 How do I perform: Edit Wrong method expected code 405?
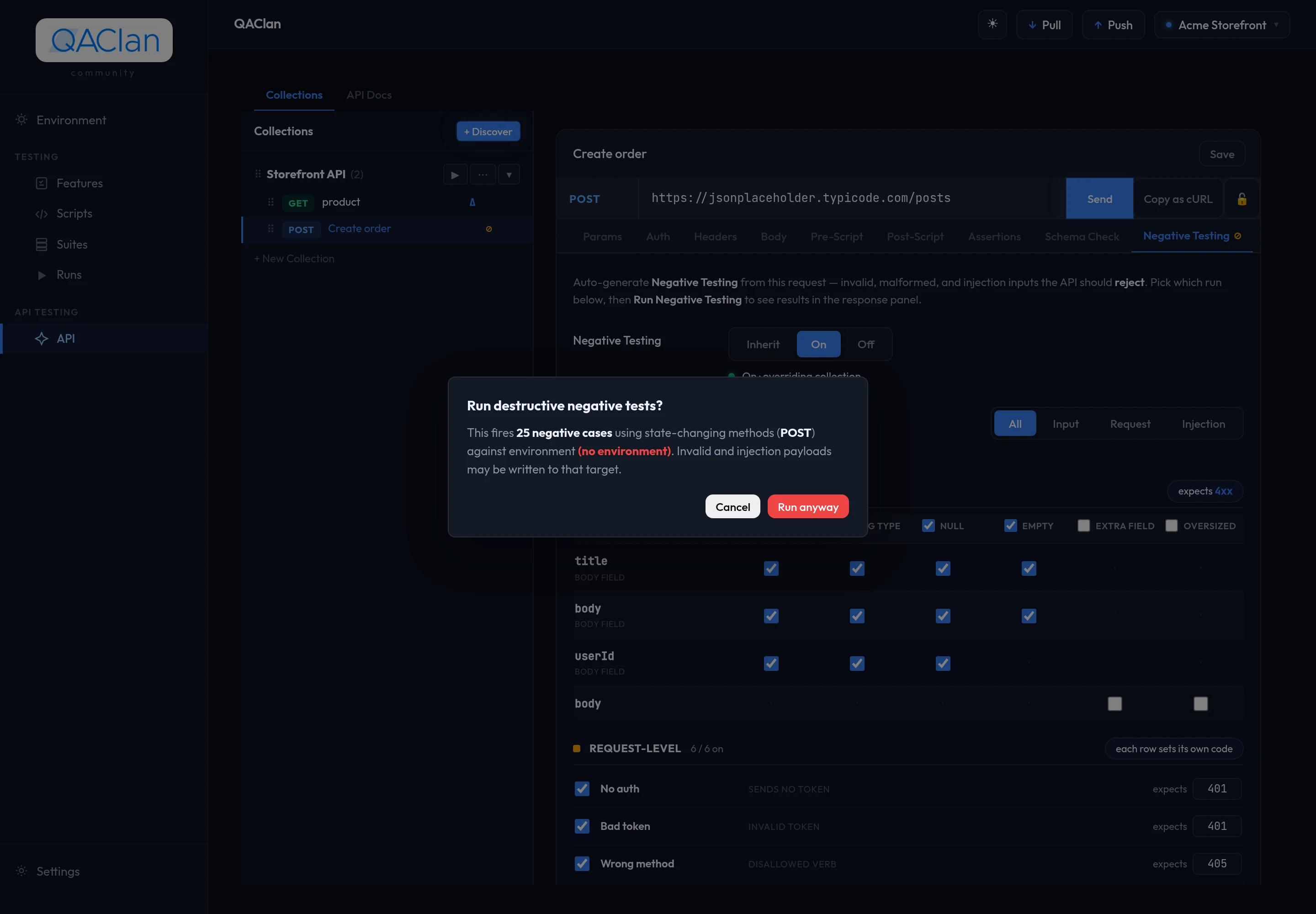point(1217,864)
